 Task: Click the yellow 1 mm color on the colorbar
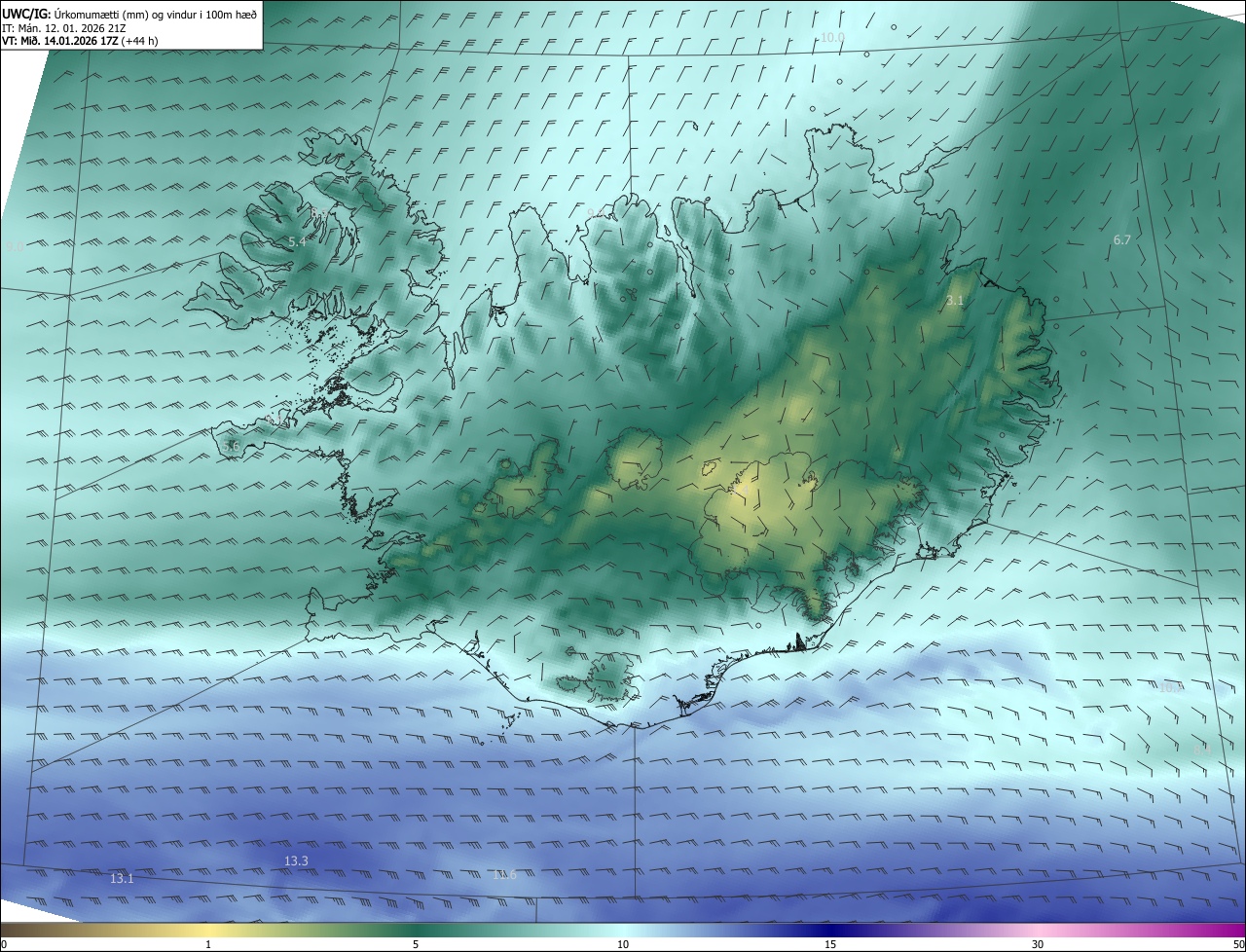pyautogui.click(x=208, y=930)
